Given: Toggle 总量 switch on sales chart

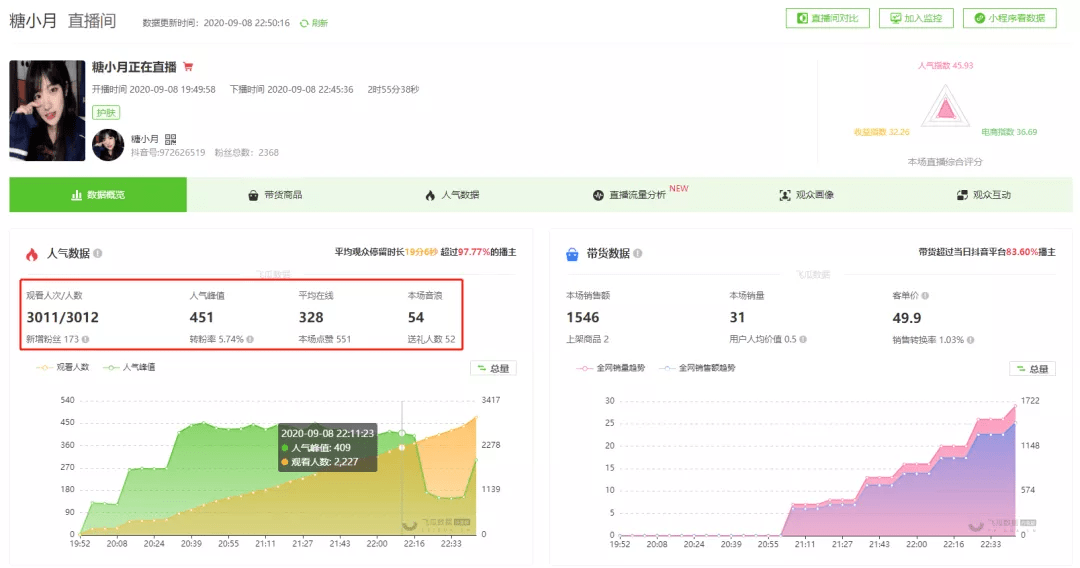Looking at the screenshot, I should (x=1032, y=369).
